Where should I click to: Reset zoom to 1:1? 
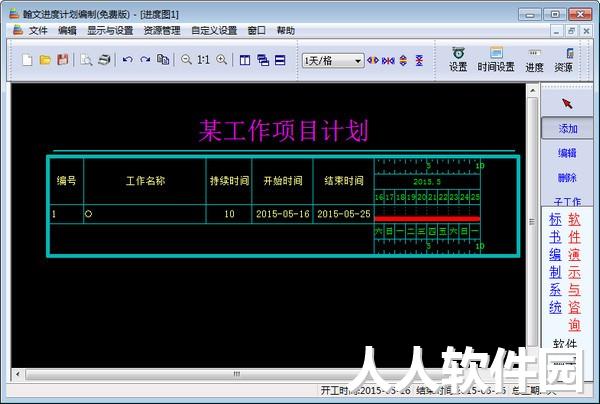[x=203, y=60]
